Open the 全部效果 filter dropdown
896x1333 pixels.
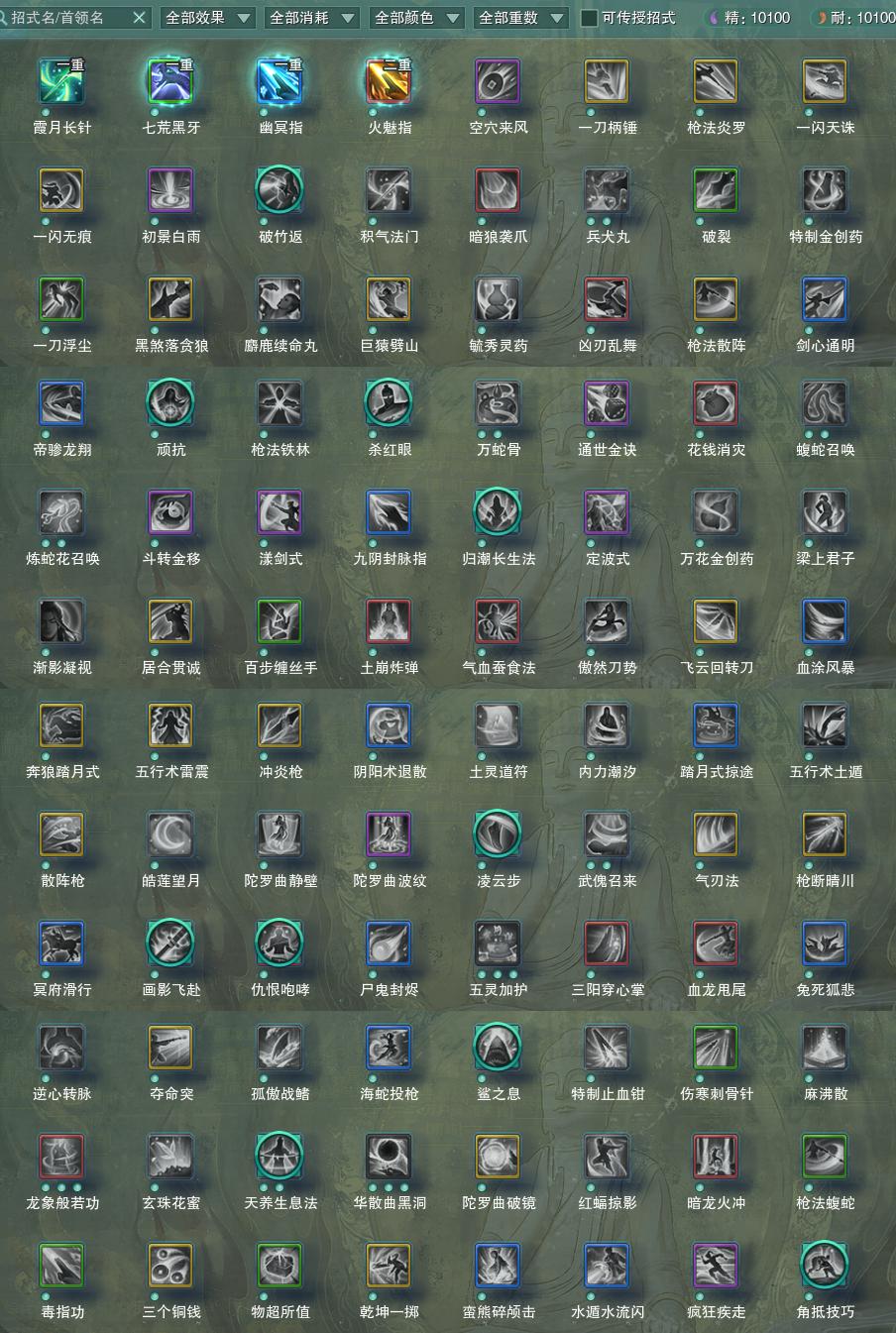point(206,18)
